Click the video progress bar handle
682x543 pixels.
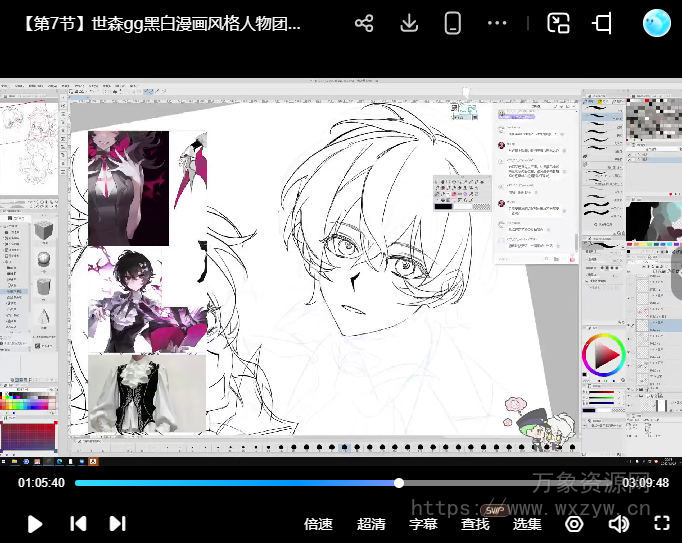399,483
